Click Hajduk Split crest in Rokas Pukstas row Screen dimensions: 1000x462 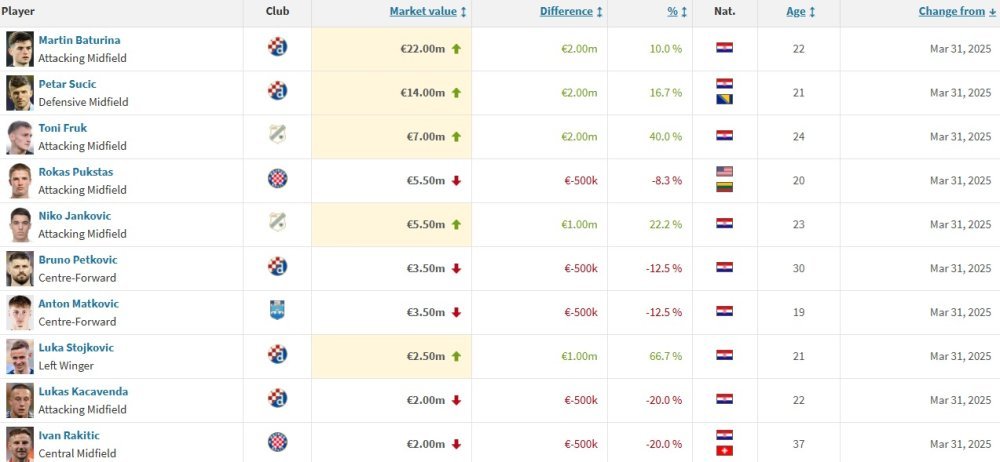tap(277, 178)
